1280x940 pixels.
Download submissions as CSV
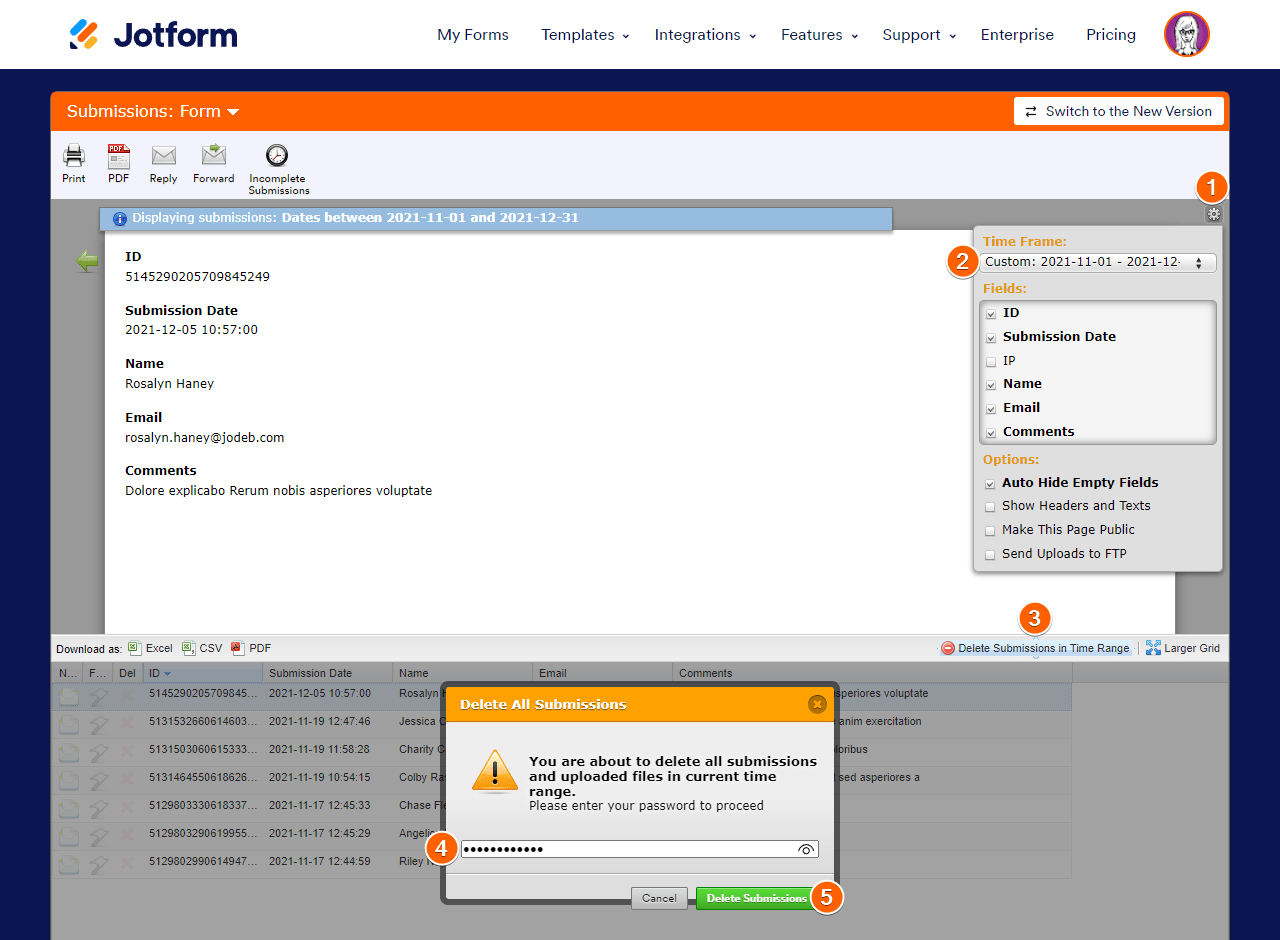click(x=202, y=648)
